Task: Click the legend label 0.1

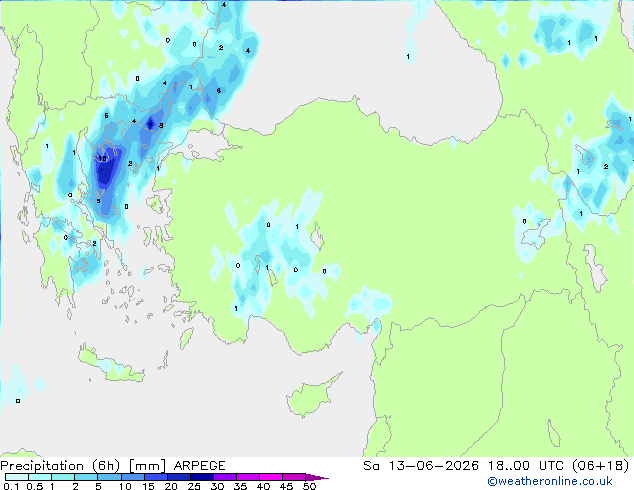Action: point(12,486)
